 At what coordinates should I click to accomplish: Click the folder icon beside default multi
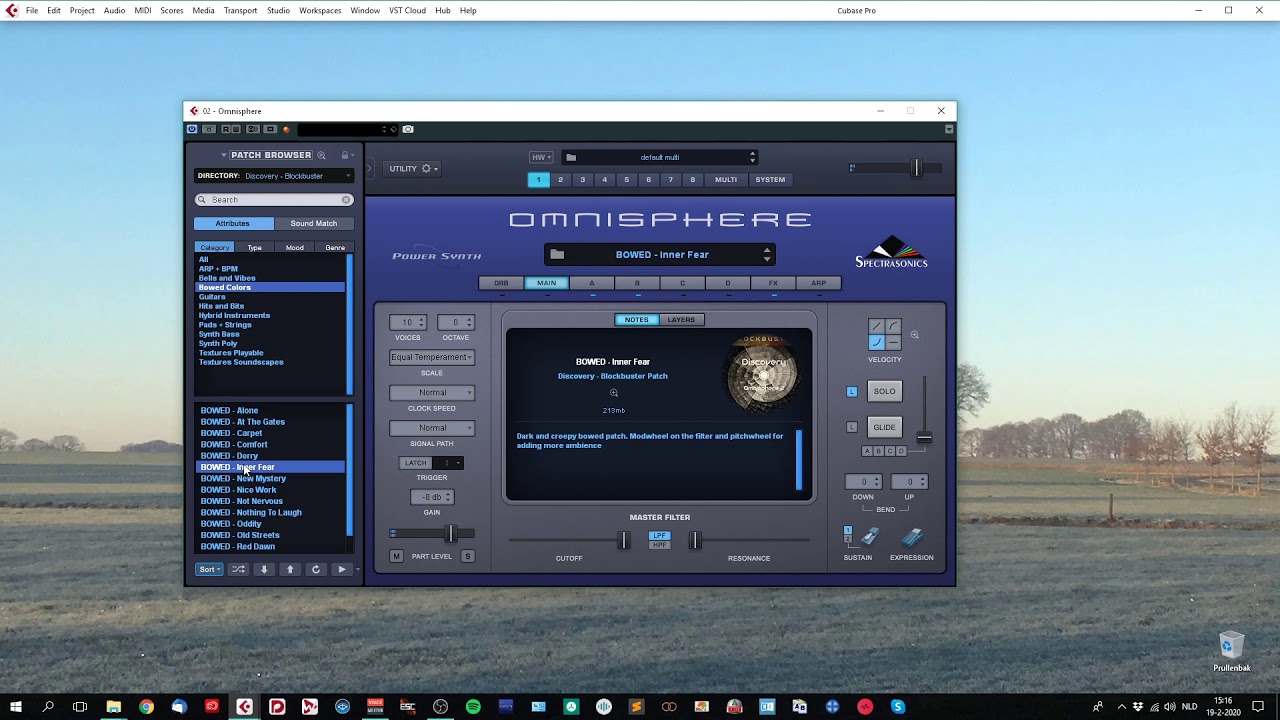571,157
